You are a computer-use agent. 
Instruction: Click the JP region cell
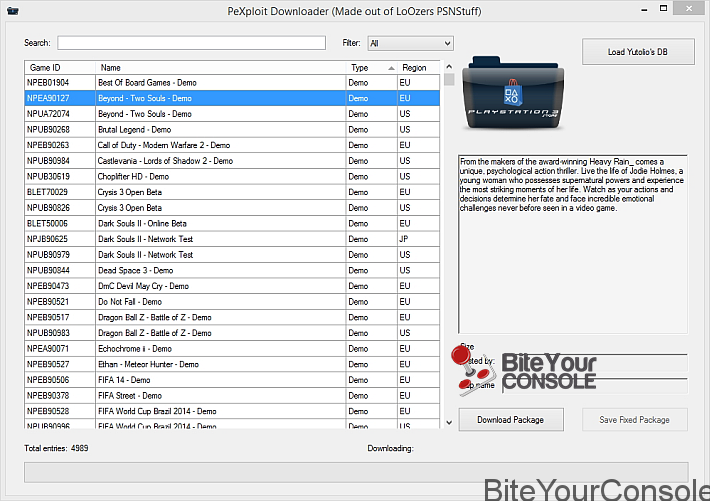coord(418,239)
